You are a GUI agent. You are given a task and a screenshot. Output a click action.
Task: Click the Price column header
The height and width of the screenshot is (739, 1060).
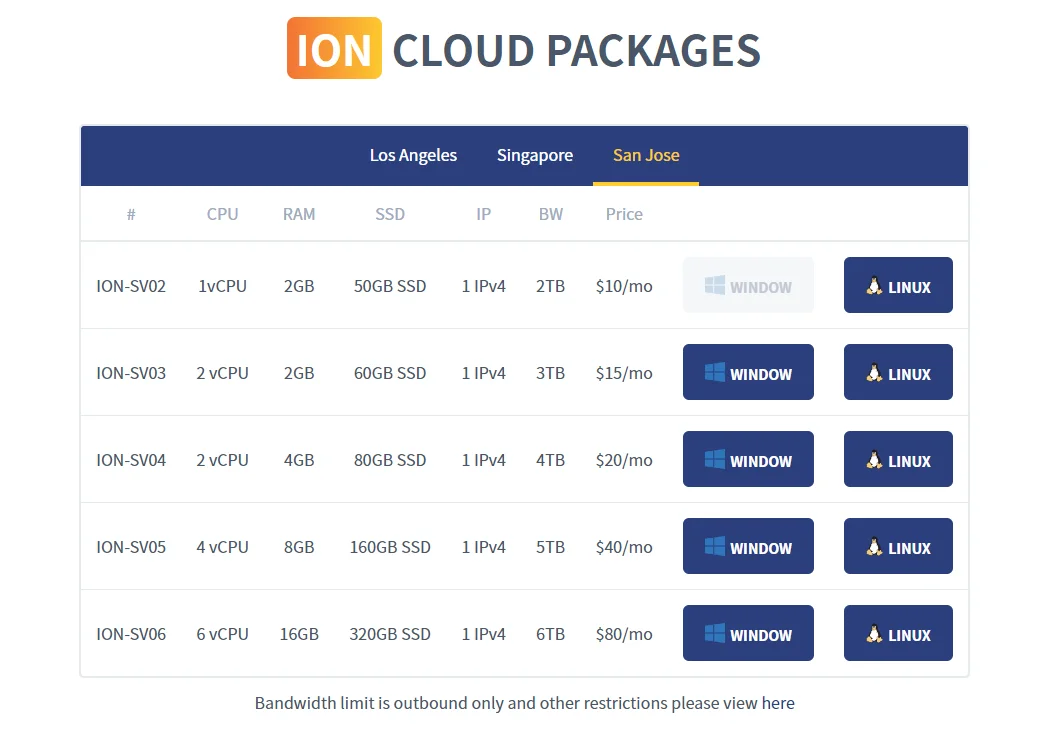pos(624,214)
